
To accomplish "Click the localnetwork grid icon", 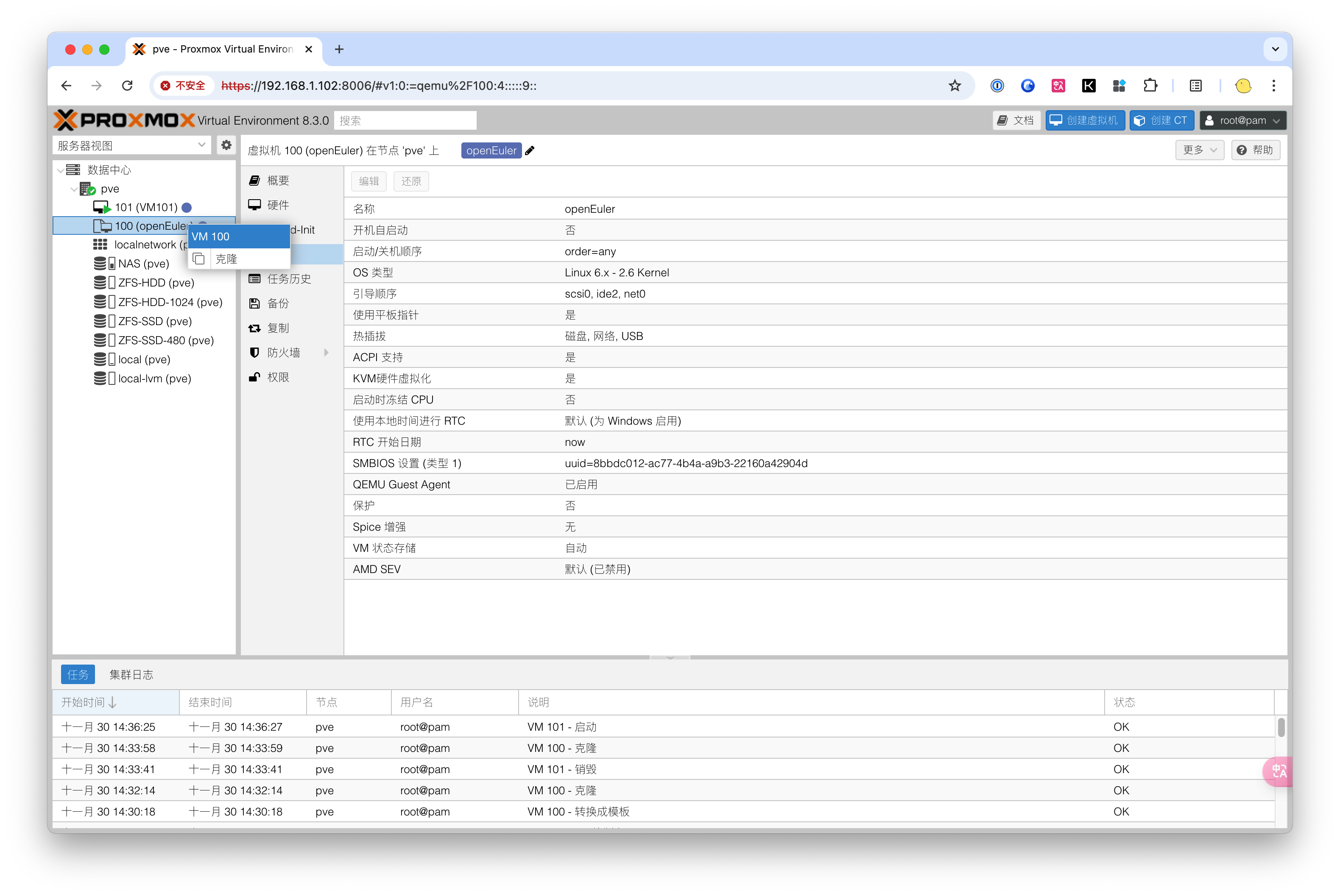I will [x=100, y=245].
